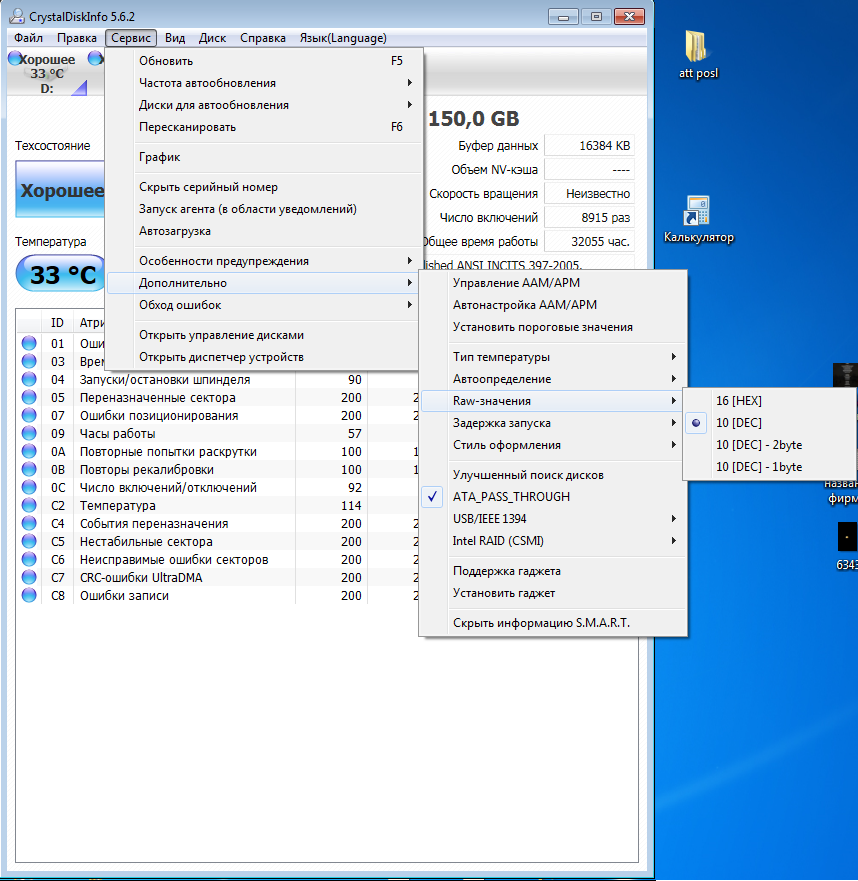Choose 10 [DEC] - 2byte raw format
Image resolution: width=858 pixels, height=881 pixels.
758,445
